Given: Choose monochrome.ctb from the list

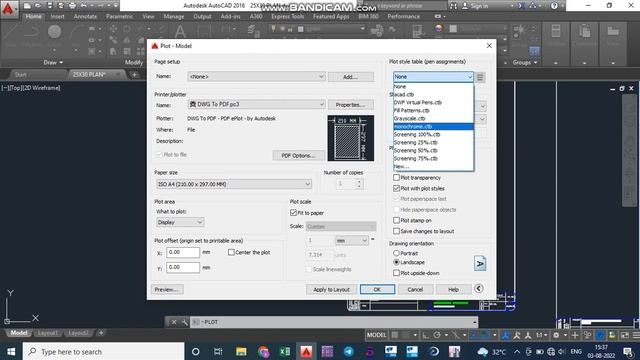Looking at the screenshot, I should [433, 127].
